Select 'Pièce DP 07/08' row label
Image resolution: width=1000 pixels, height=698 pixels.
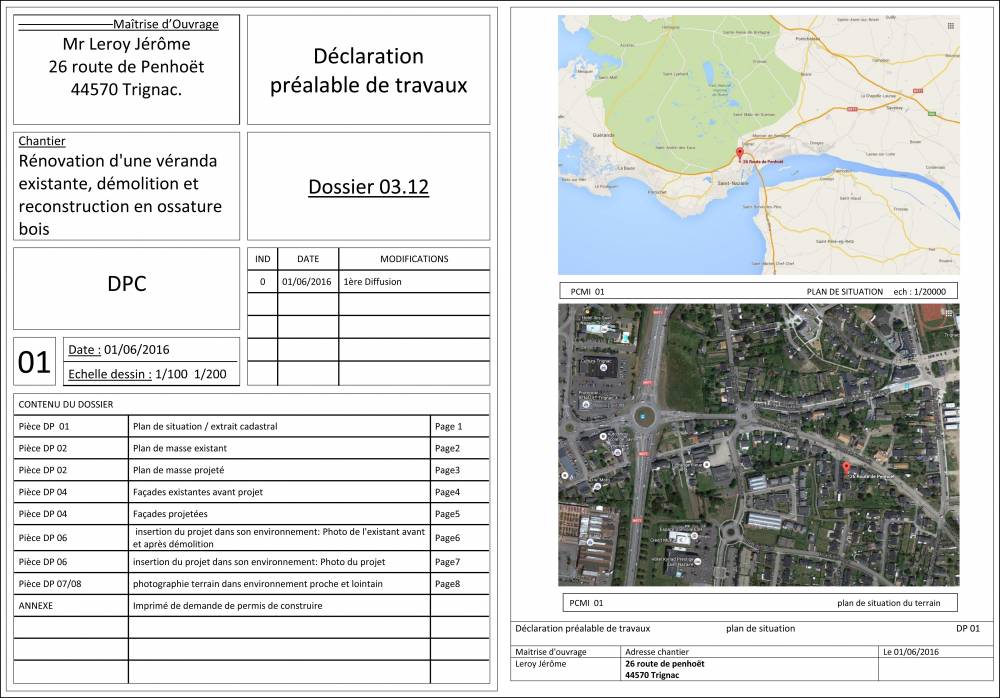[x=50, y=584]
